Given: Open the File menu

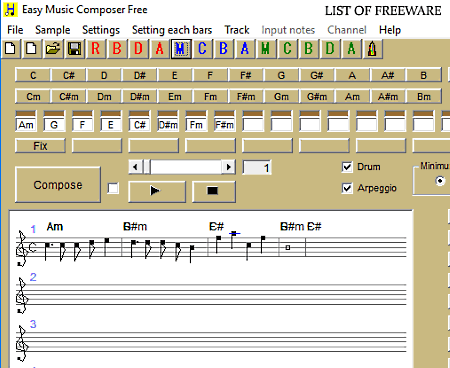Looking at the screenshot, I should pos(15,30).
